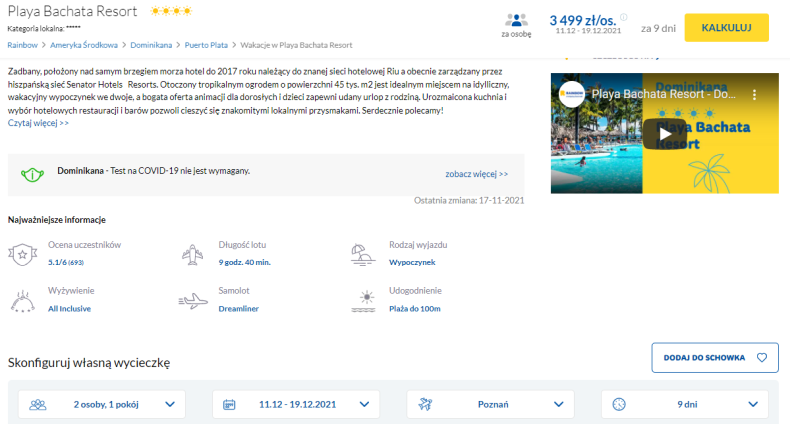Click zobacz więcej in COVID notice
The image size is (790, 424).
pos(476,174)
